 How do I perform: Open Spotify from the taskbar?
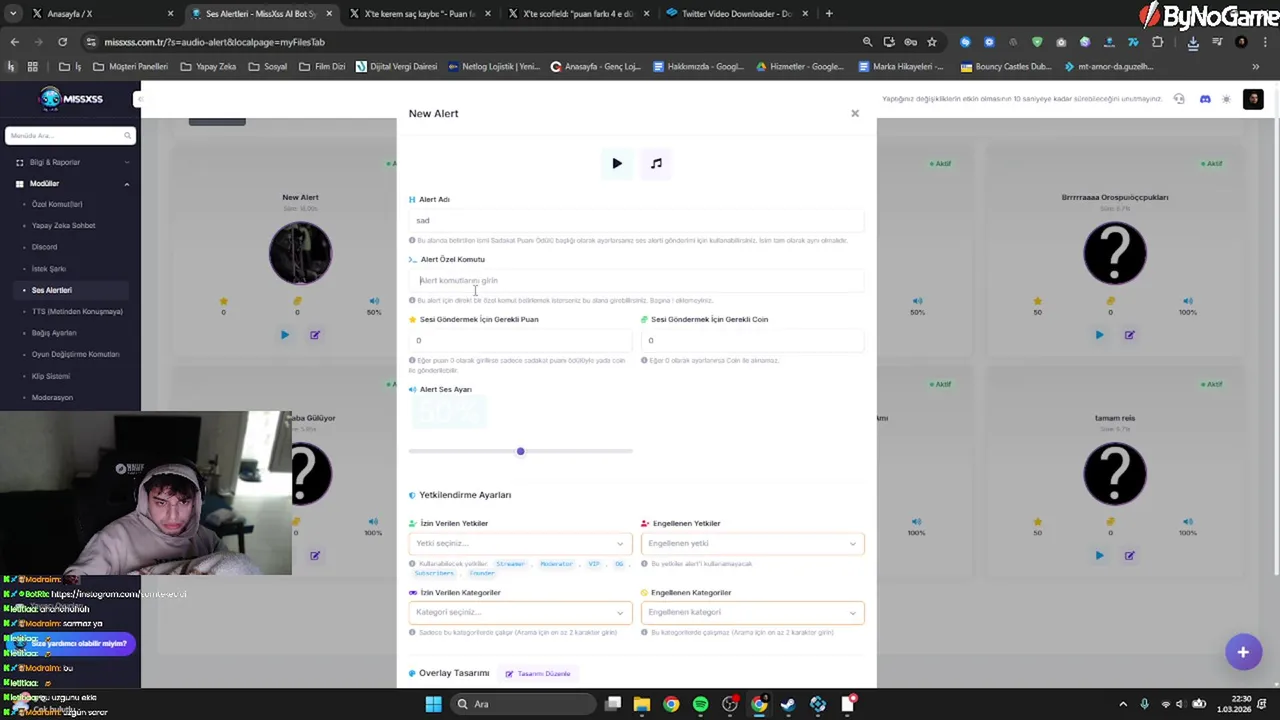tap(700, 704)
